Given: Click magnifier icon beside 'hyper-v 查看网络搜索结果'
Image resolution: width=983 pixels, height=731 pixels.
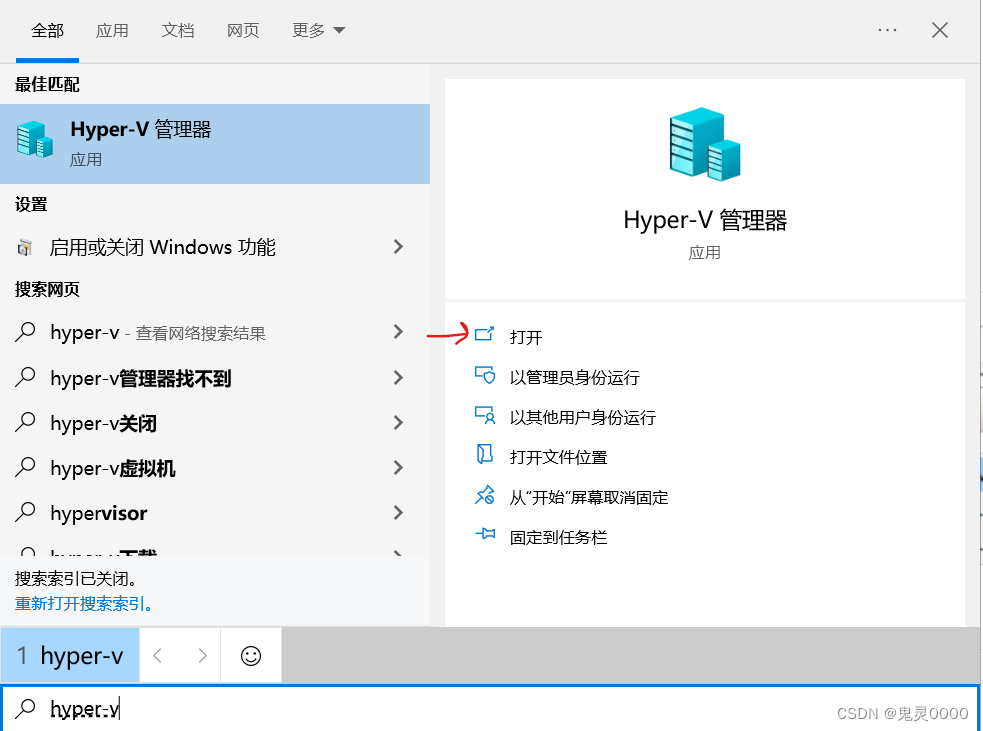Looking at the screenshot, I should coord(25,332).
